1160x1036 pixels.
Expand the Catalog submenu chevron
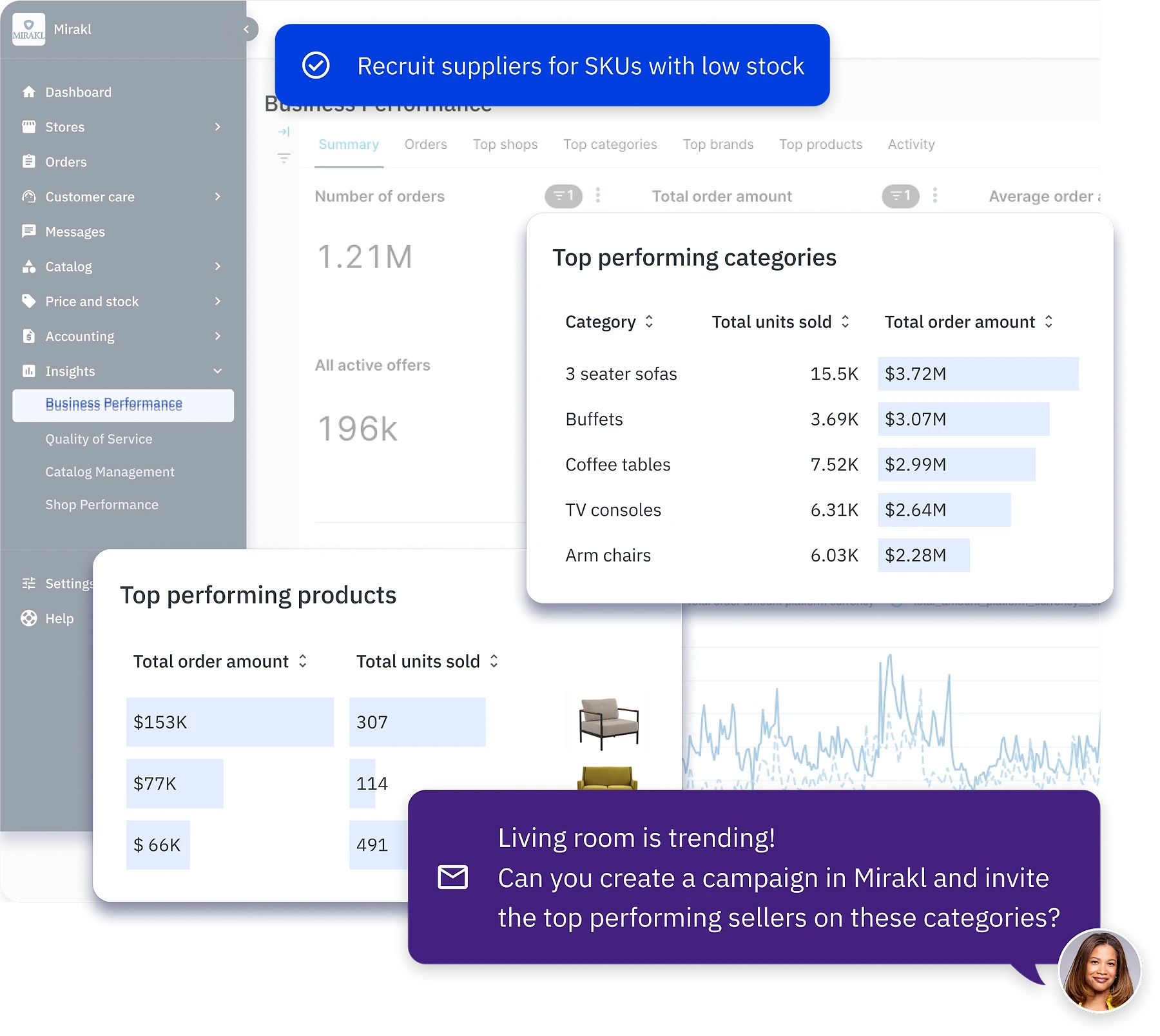[x=218, y=266]
